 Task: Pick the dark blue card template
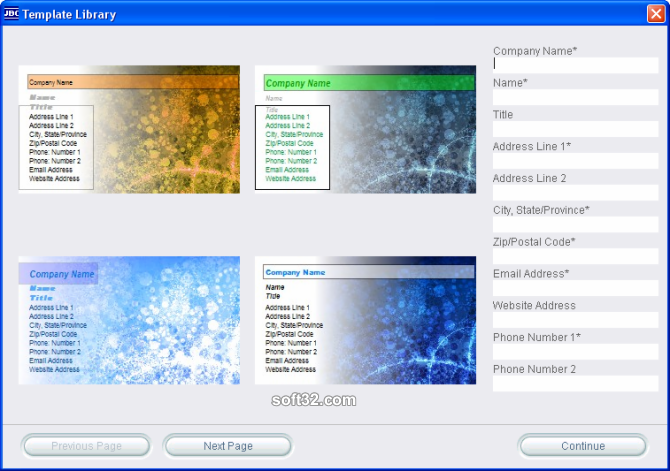pos(365,320)
